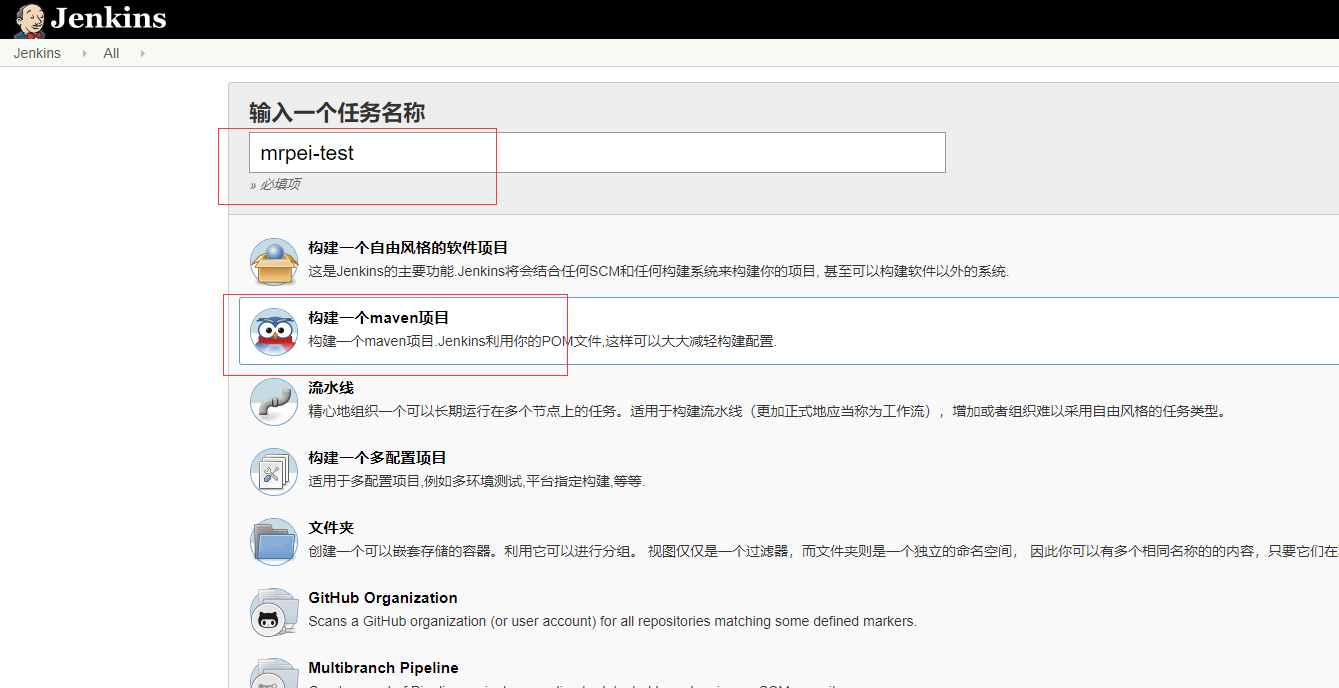Select the folder item icon
Screen dimensions: 1339x688
pos(274,542)
